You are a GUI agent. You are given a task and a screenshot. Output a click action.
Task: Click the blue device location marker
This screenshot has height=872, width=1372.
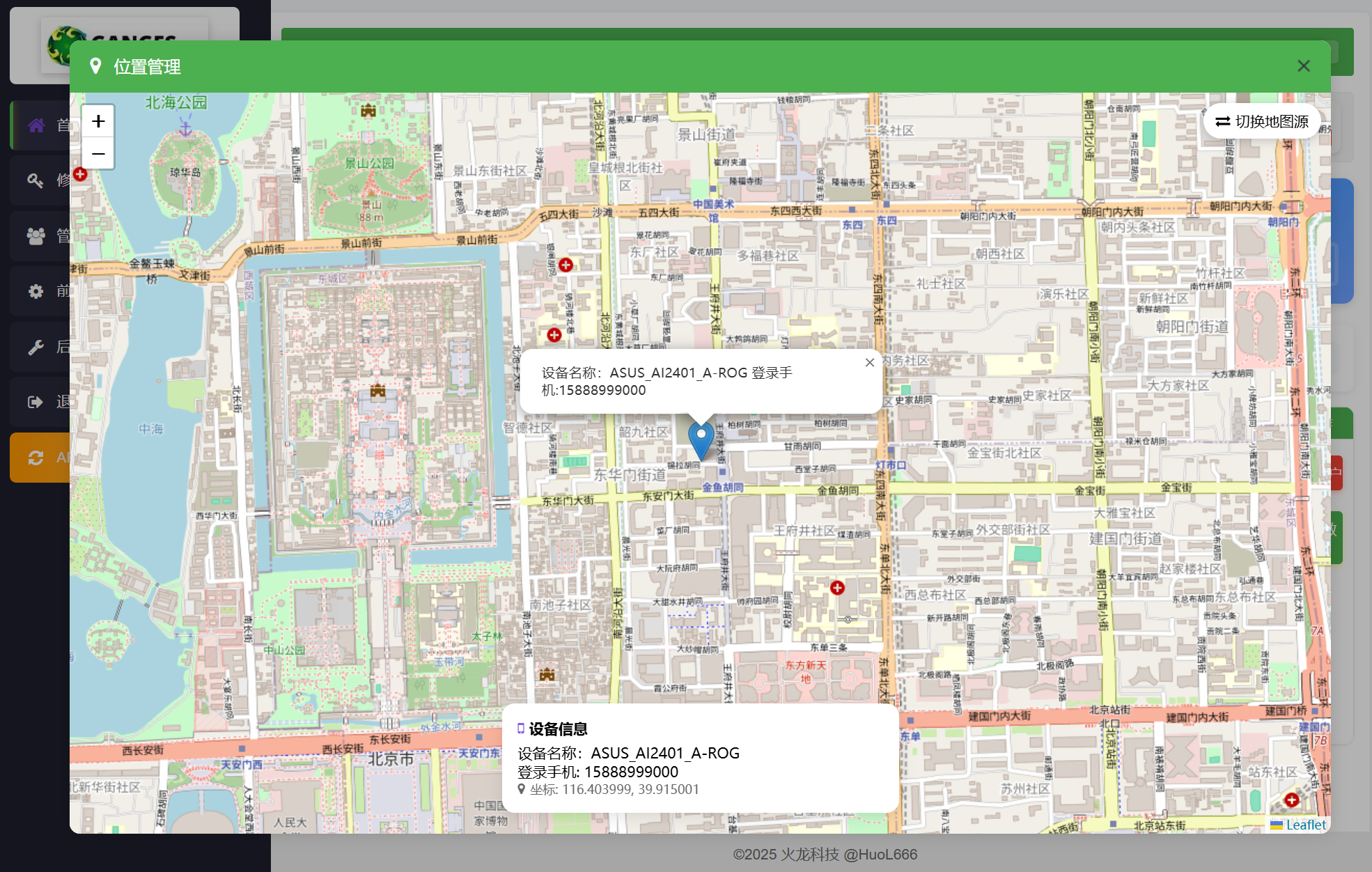tap(701, 439)
